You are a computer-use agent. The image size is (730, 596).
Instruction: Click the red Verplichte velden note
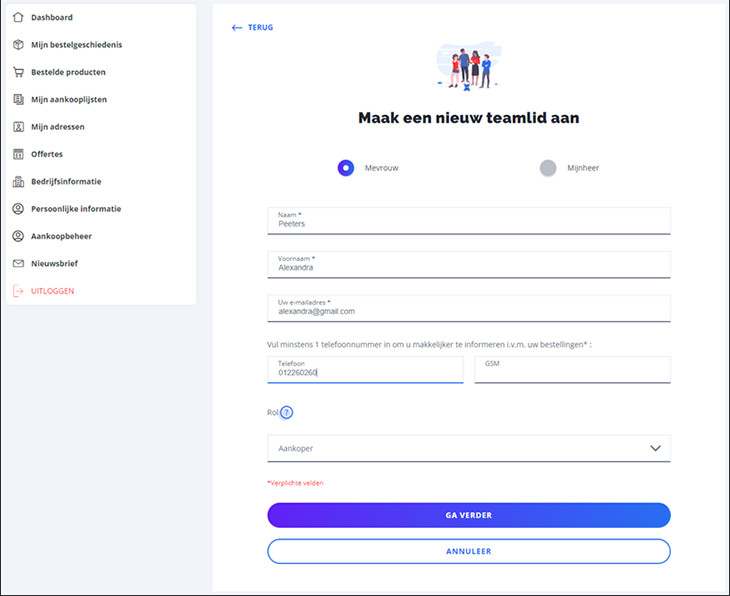295,483
